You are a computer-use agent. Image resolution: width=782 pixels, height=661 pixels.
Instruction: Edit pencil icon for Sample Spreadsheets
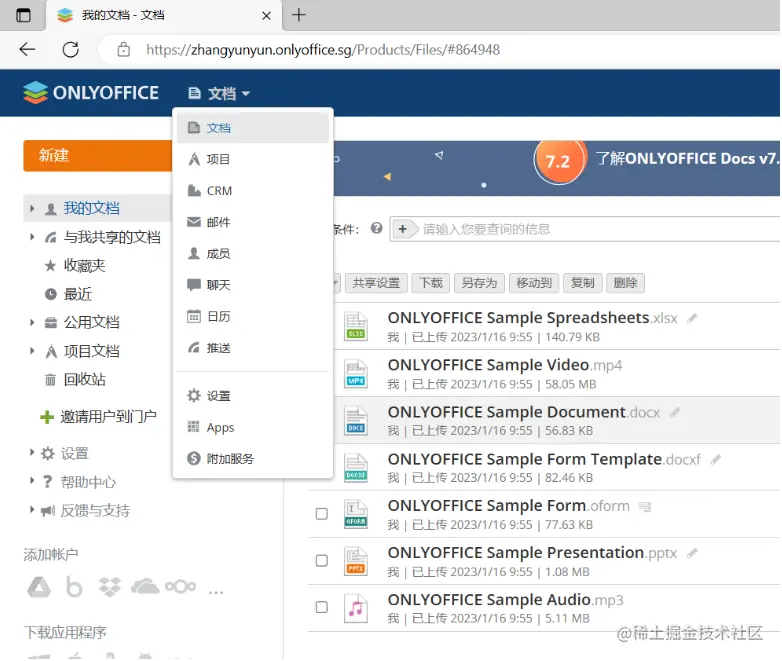(x=692, y=318)
